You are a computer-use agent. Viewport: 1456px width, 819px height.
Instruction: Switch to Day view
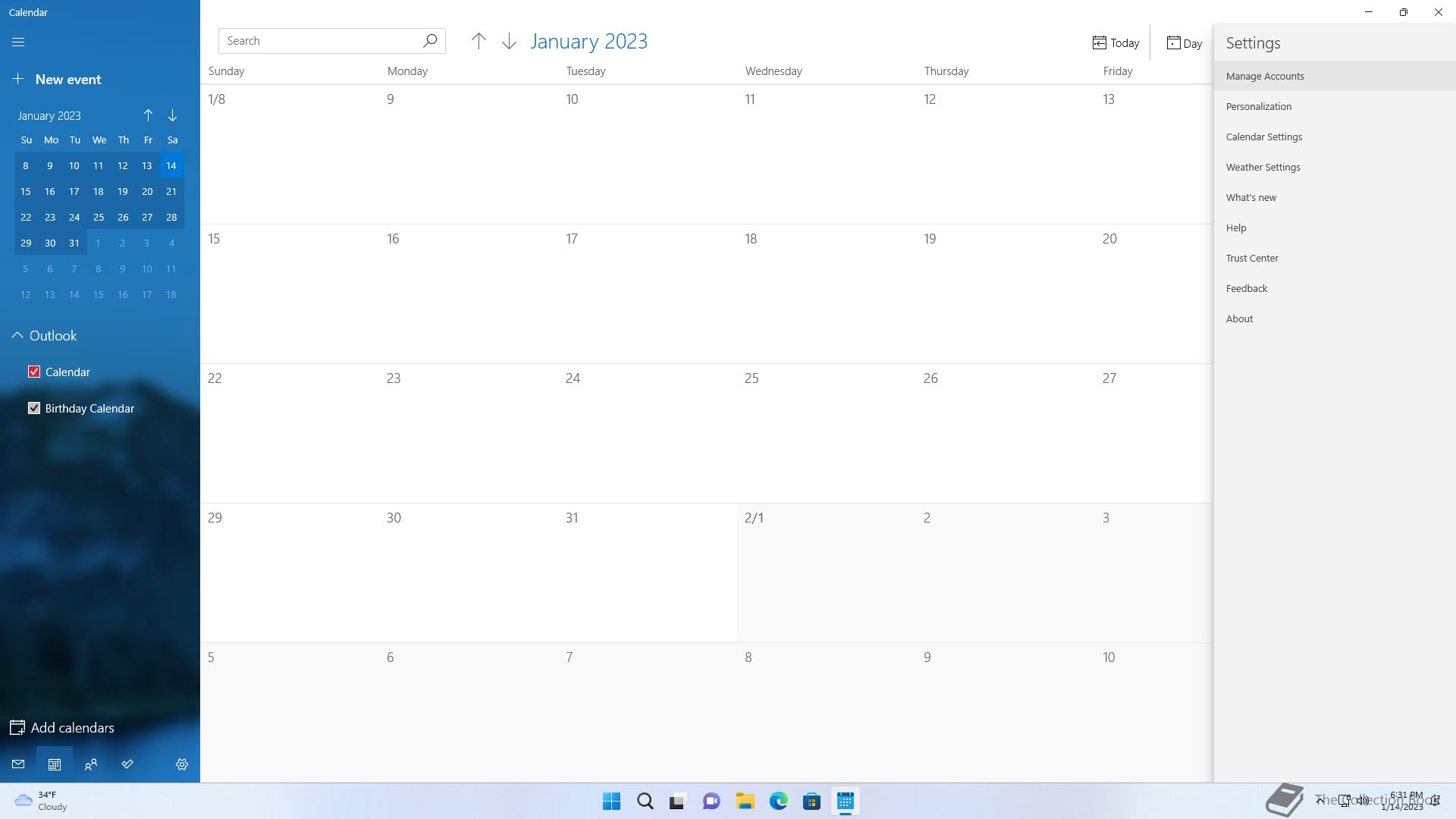coord(1184,43)
